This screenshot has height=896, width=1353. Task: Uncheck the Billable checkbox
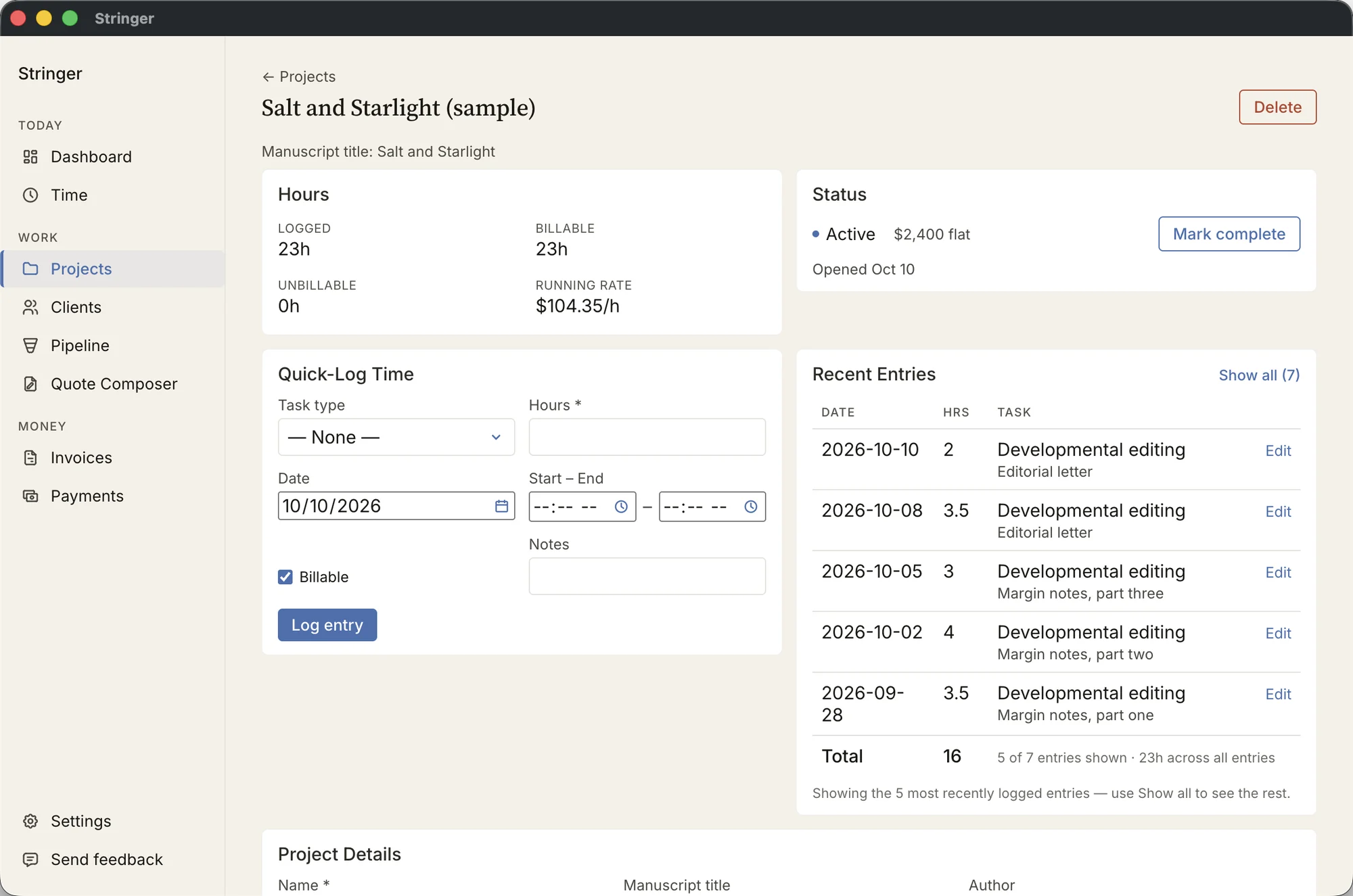point(285,577)
